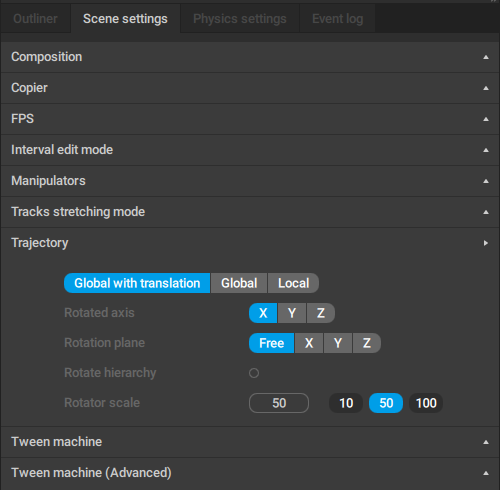Switch to Physics settings tab

tap(240, 19)
